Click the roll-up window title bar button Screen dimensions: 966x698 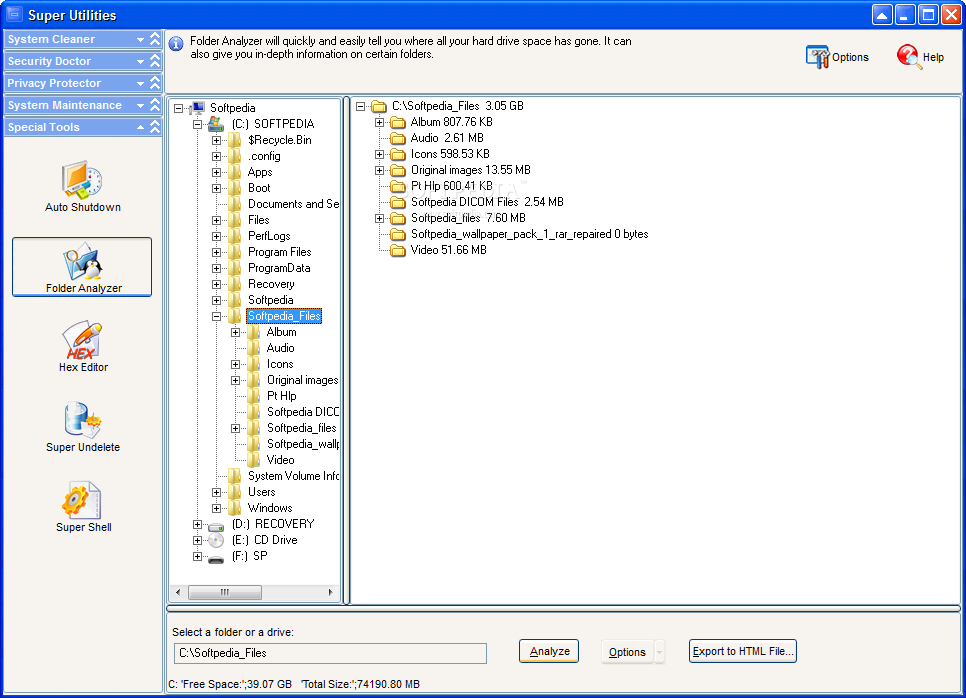coord(882,15)
